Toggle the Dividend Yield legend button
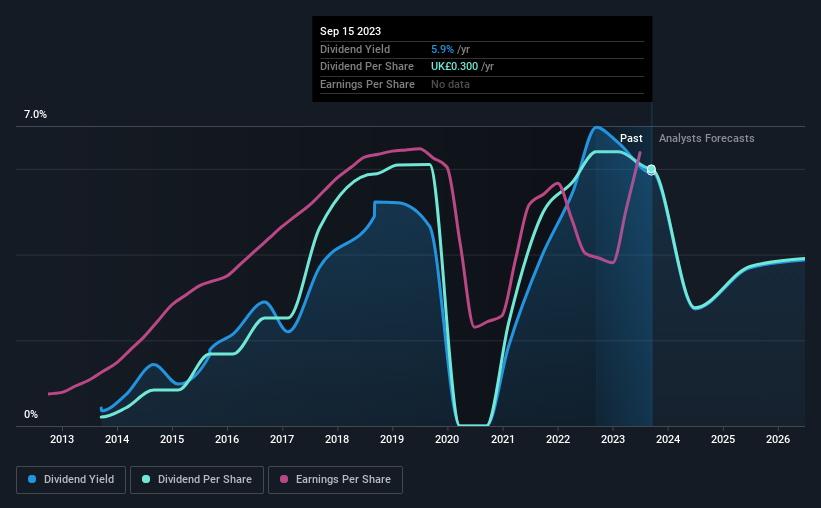 pyautogui.click(x=71, y=480)
